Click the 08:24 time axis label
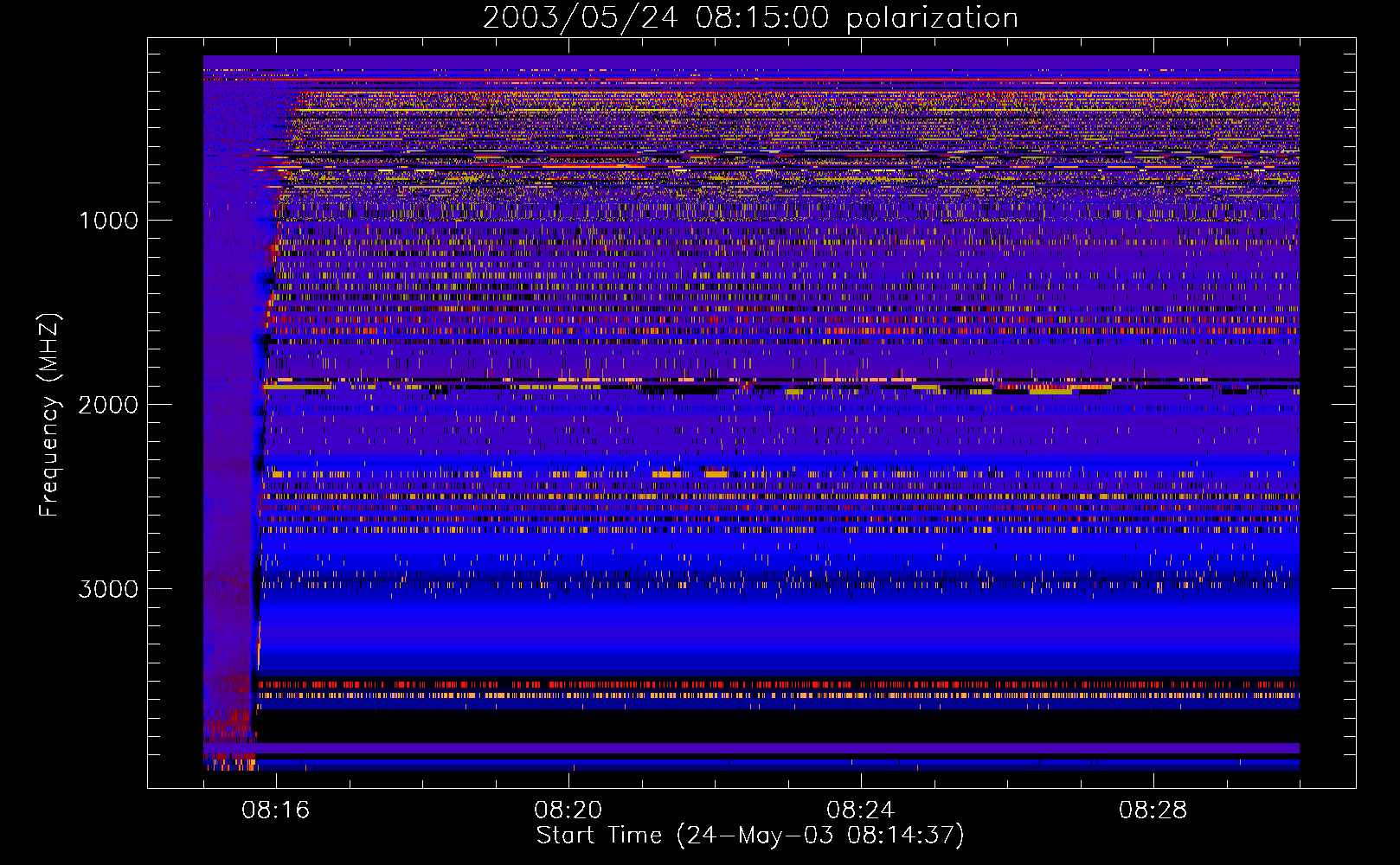 [860, 810]
